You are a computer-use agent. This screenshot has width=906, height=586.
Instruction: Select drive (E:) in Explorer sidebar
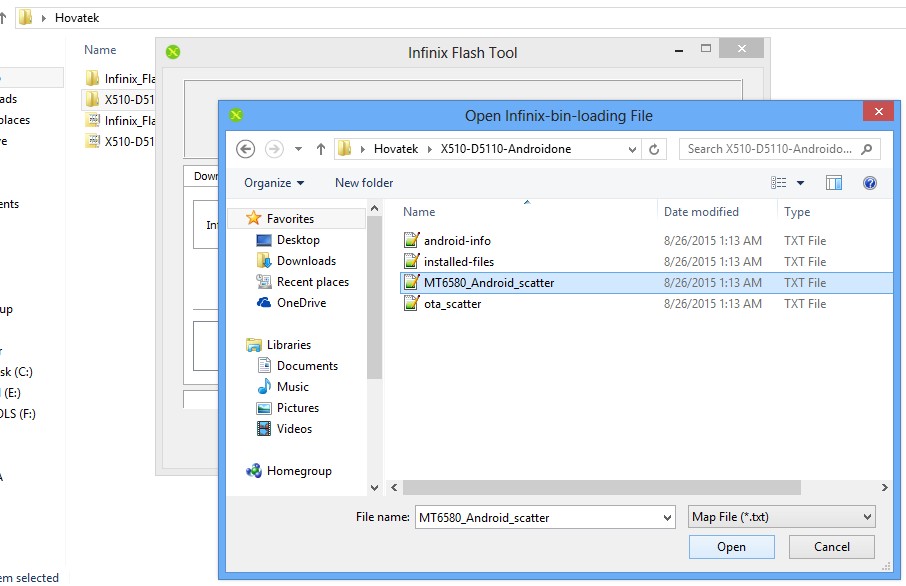click(x=11, y=393)
